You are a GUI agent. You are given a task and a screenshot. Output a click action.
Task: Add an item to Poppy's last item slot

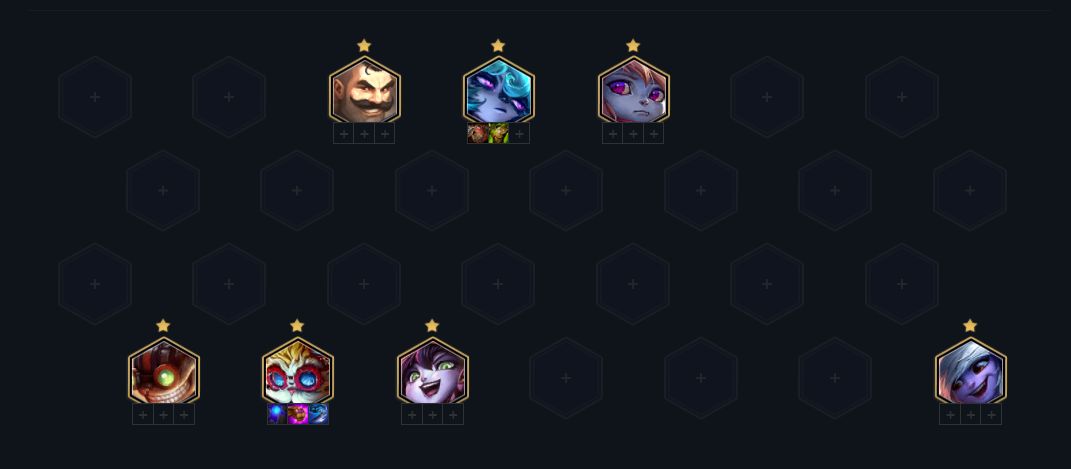coord(654,134)
